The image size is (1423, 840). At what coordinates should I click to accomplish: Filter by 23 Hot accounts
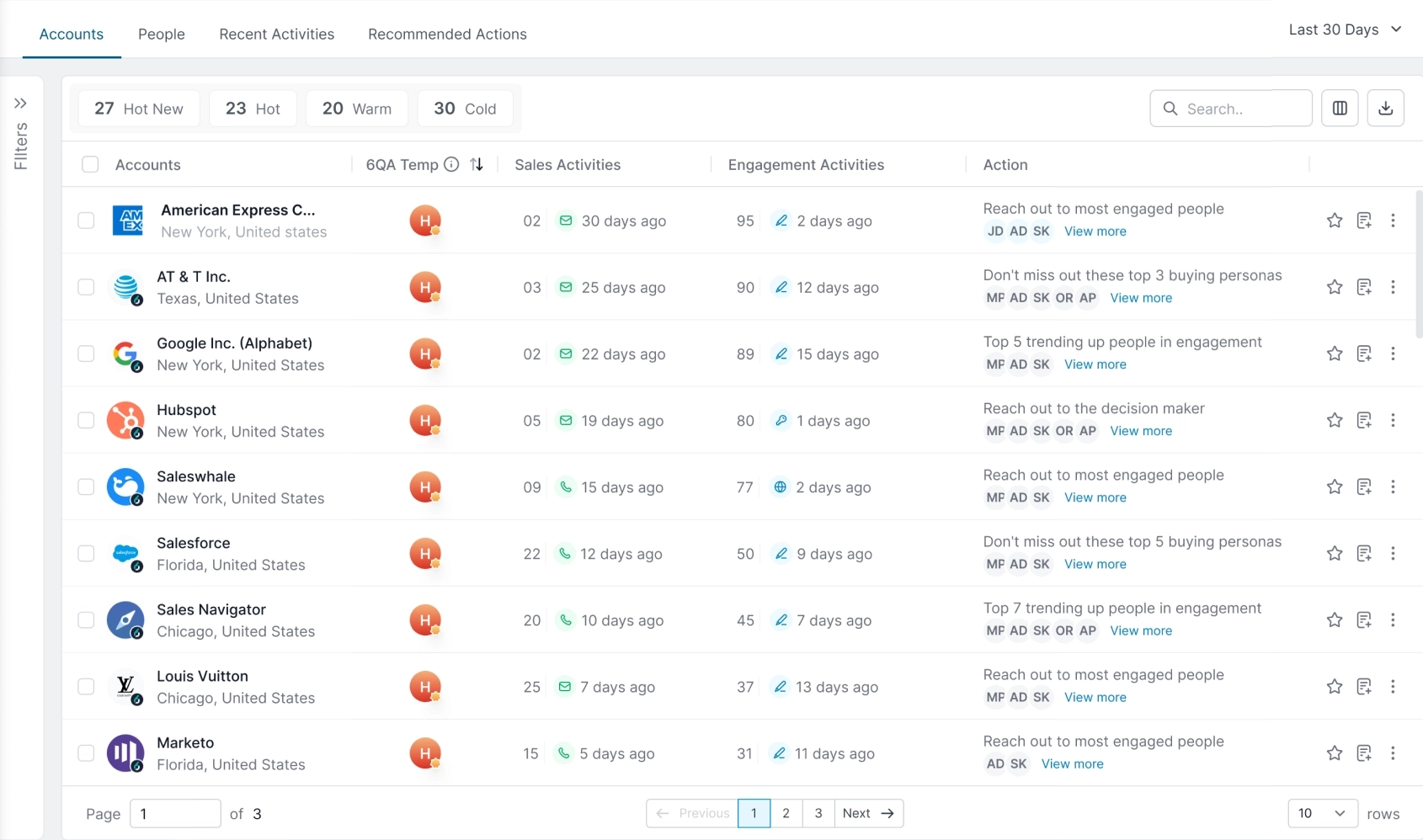point(253,108)
